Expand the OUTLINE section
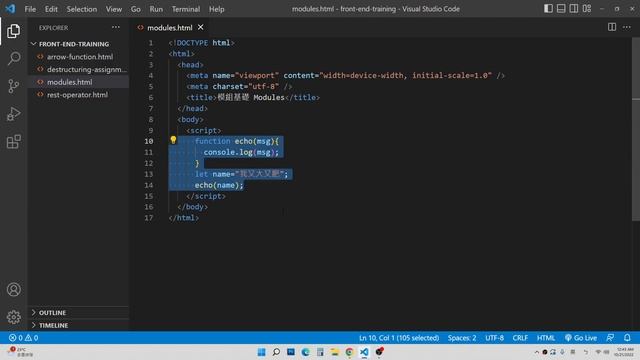The width and height of the screenshot is (640, 360). pyautogui.click(x=52, y=313)
